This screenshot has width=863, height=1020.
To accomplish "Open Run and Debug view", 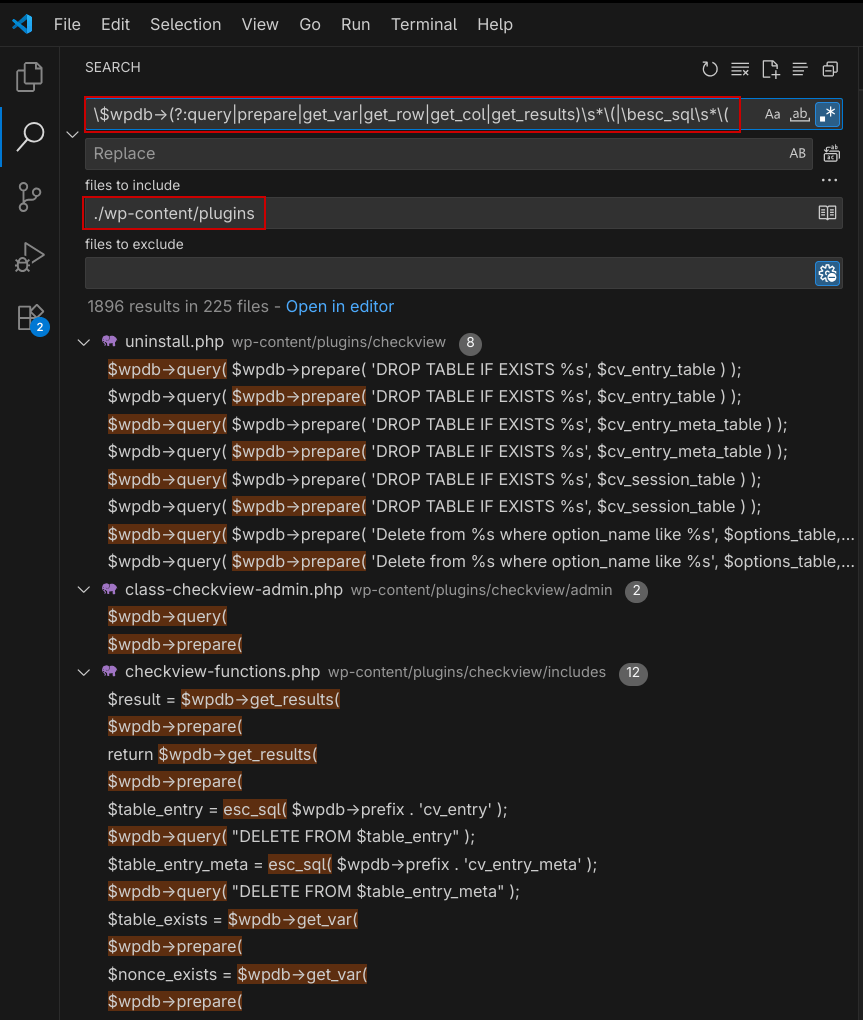I will click(x=30, y=257).
